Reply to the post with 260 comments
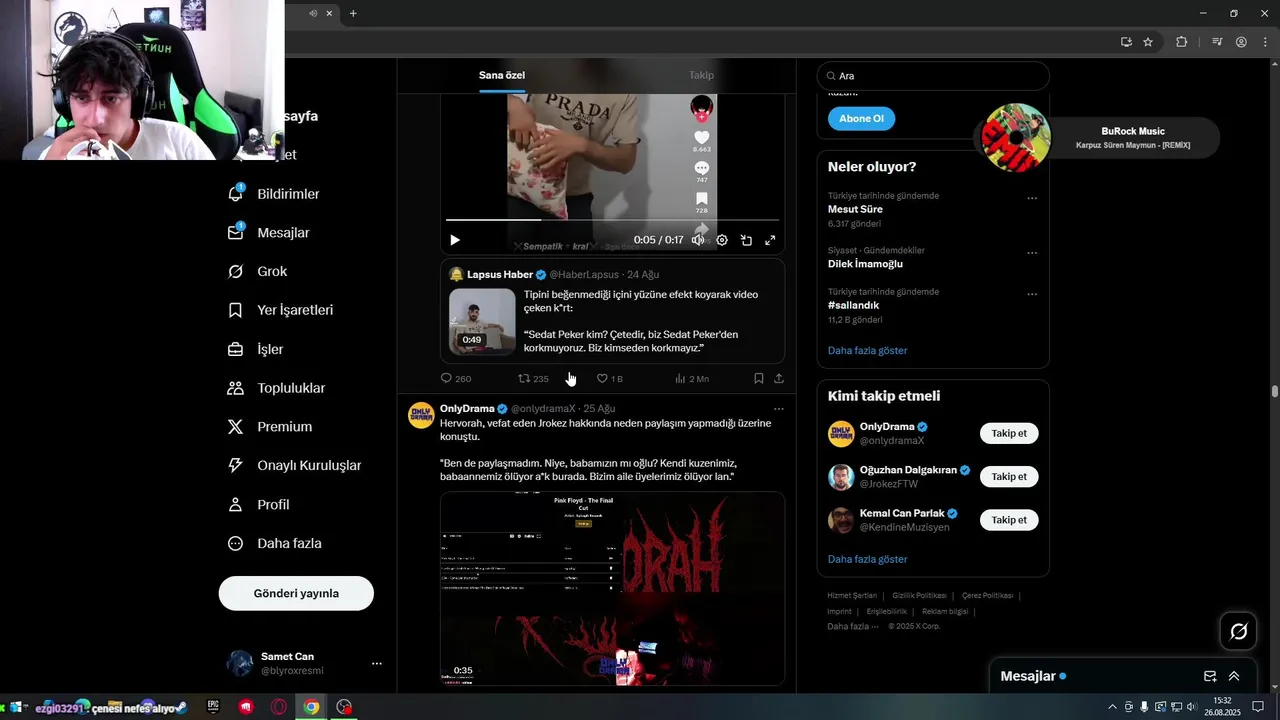Image resolution: width=1280 pixels, height=720 pixels. tap(456, 379)
